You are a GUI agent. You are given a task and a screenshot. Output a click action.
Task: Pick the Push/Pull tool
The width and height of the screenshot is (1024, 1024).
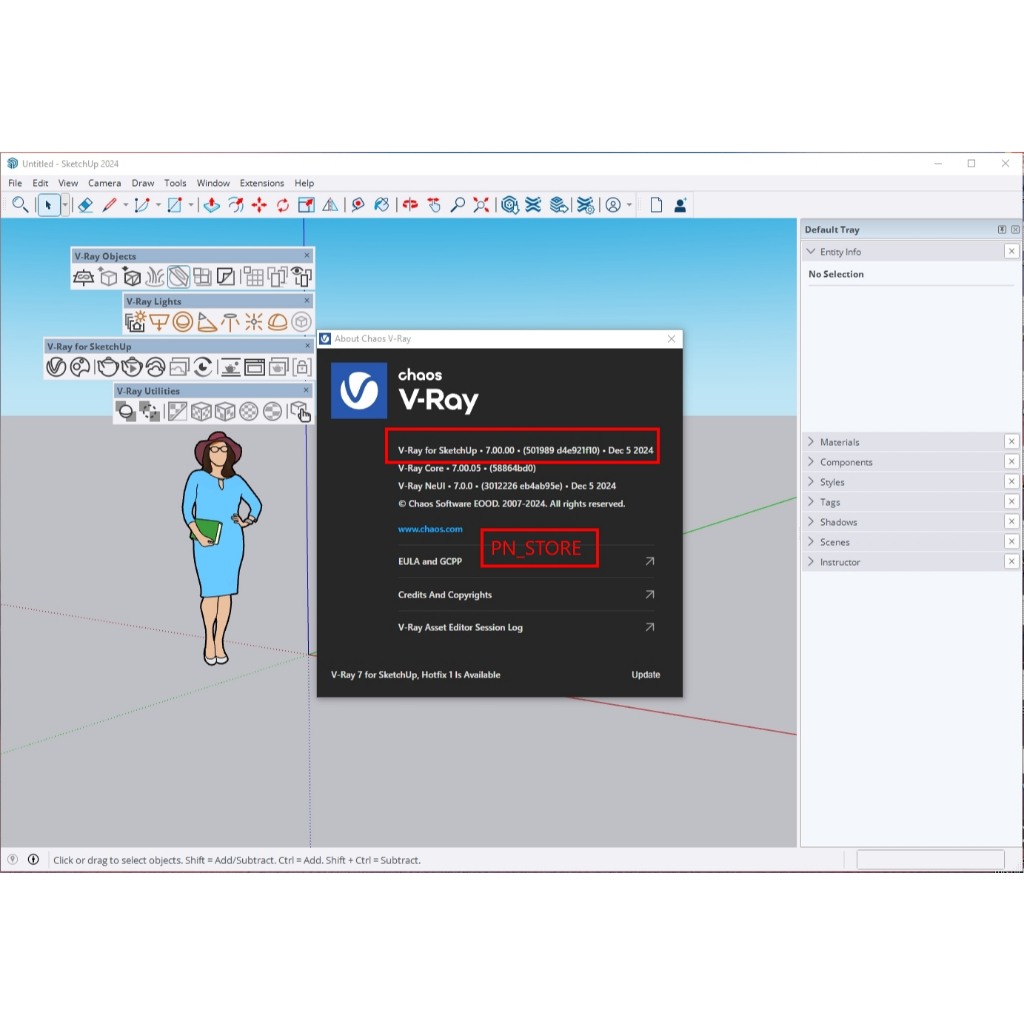212,205
